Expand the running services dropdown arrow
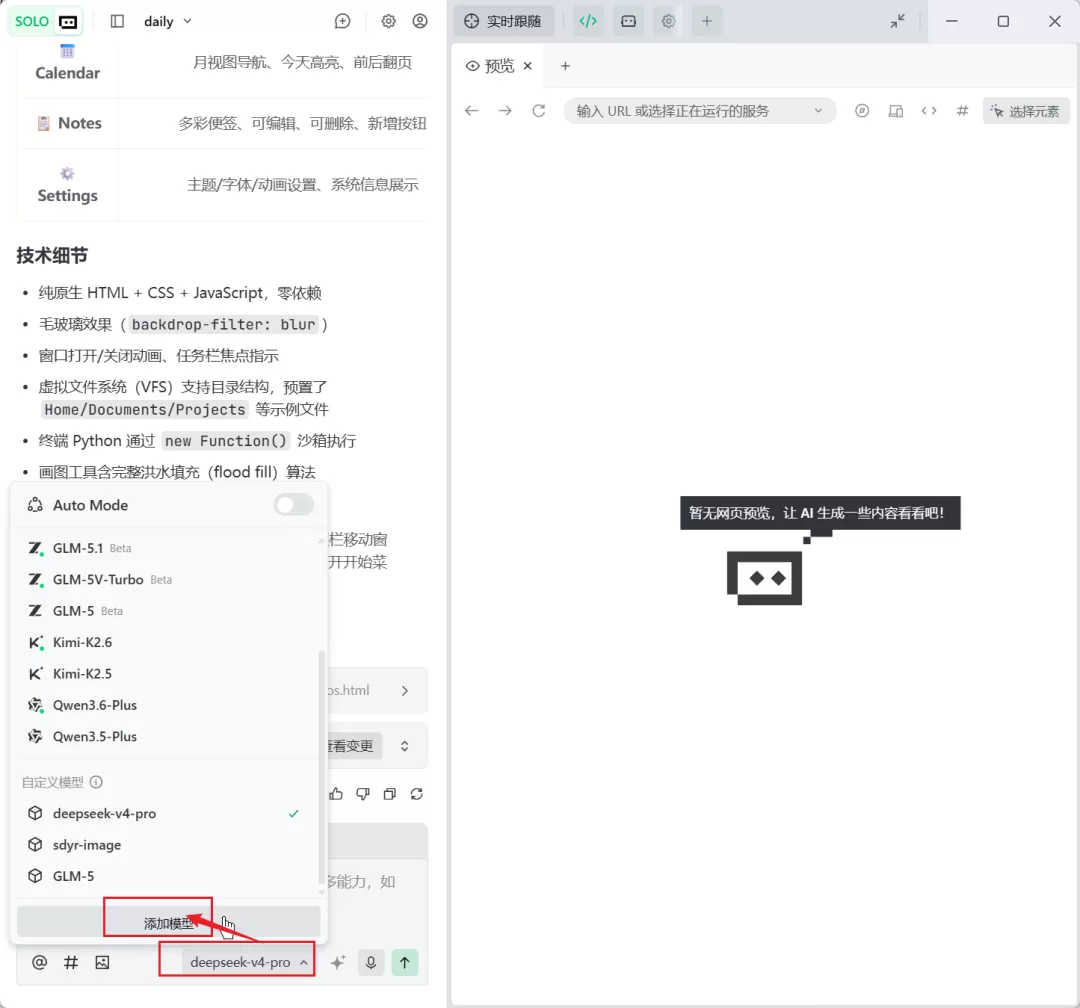1080x1008 pixels. point(818,111)
